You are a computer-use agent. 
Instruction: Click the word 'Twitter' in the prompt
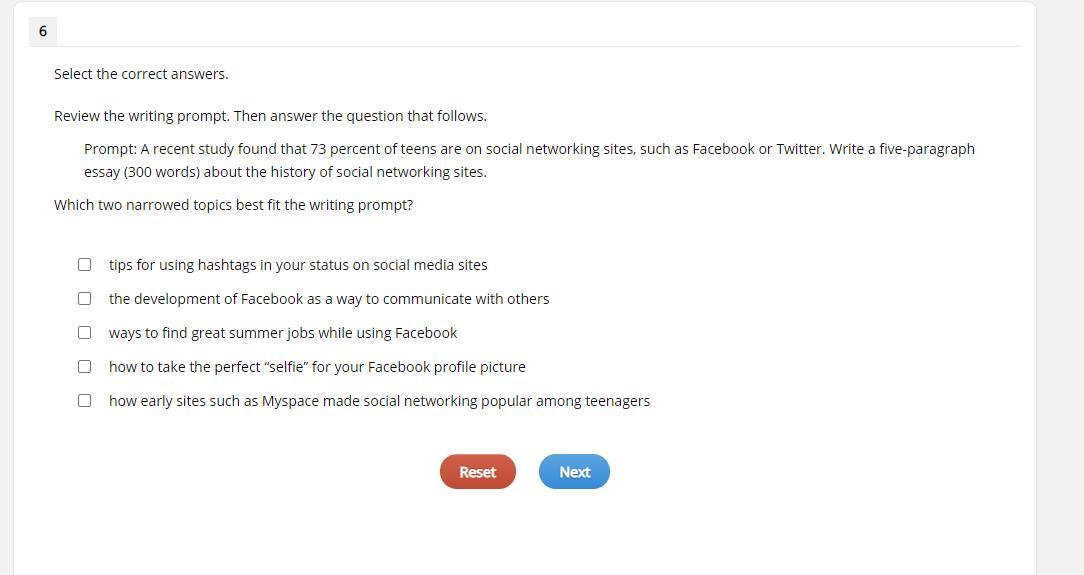tap(799, 149)
